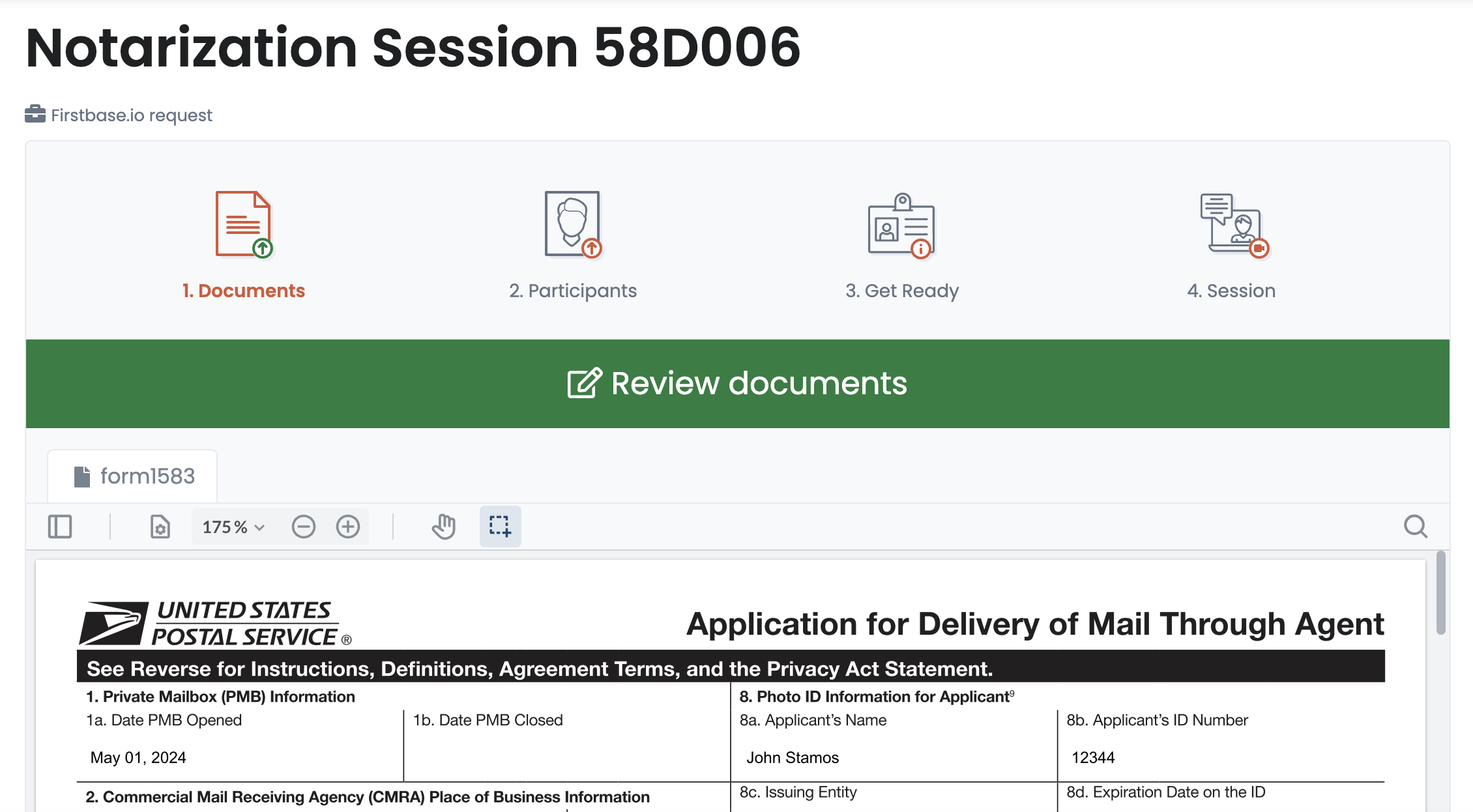The height and width of the screenshot is (812, 1473).
Task: Click the John Stamos applicant name field
Action: point(793,757)
